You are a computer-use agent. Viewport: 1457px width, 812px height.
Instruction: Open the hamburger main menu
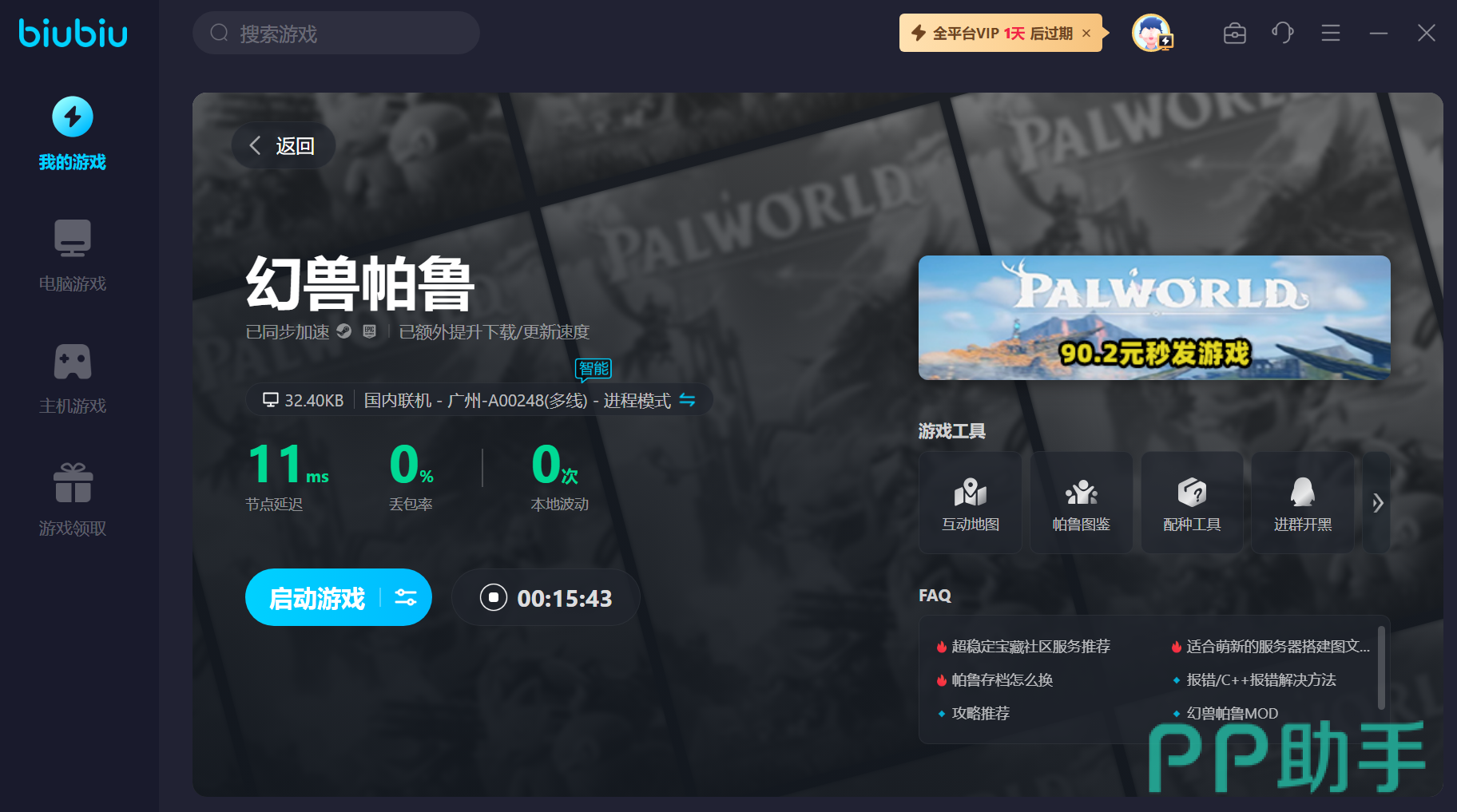pos(1330,34)
